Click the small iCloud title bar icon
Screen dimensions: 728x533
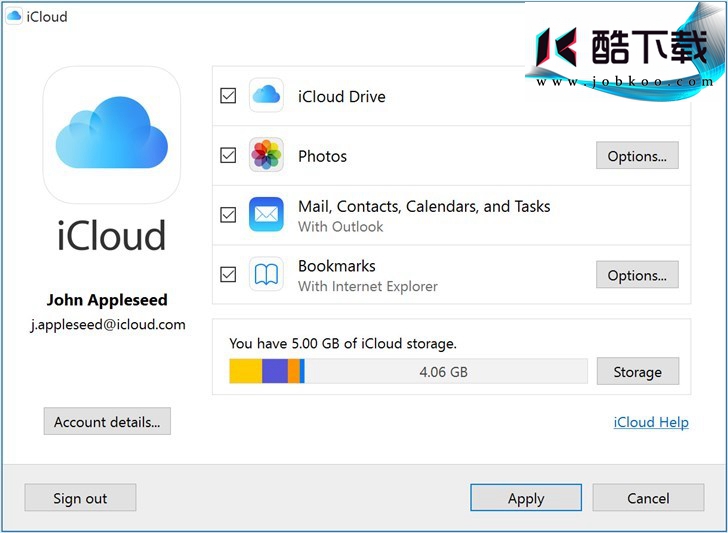tap(14, 17)
